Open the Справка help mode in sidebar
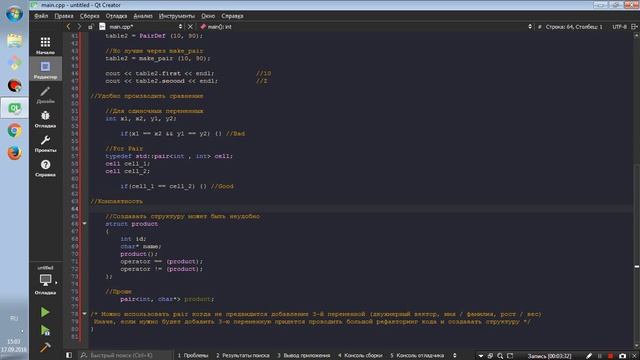The width and height of the screenshot is (640, 360). coord(45,168)
